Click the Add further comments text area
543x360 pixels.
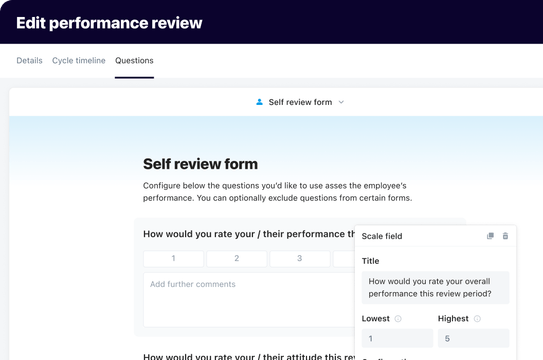pyautogui.click(x=249, y=300)
